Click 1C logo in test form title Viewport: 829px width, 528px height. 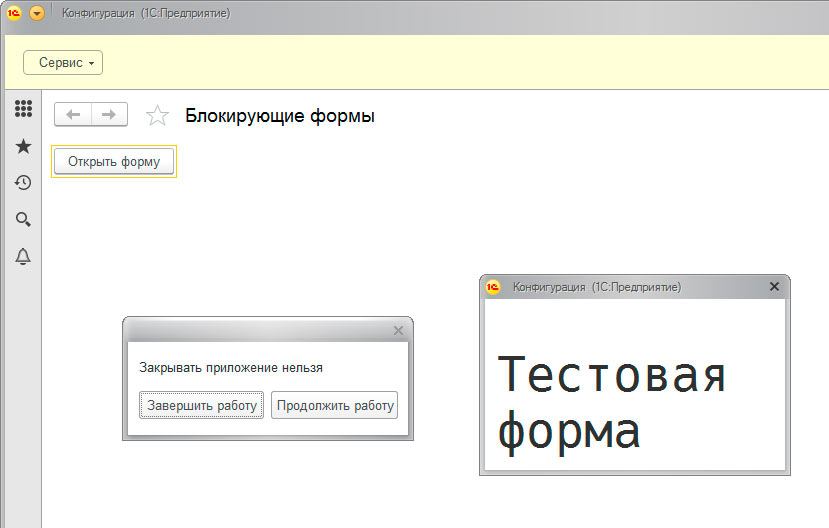pos(493,287)
